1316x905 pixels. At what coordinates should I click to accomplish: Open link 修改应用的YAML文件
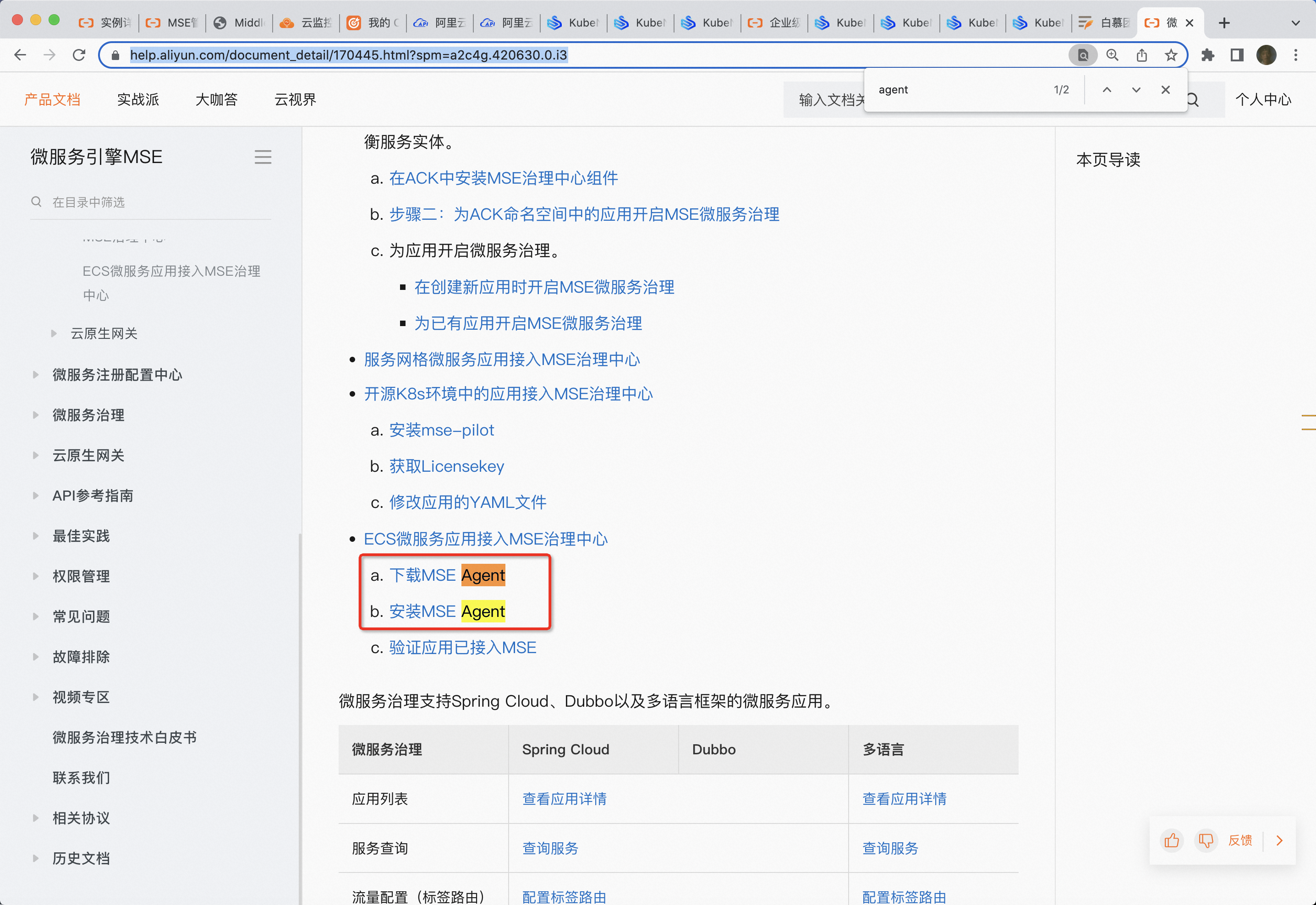(467, 502)
